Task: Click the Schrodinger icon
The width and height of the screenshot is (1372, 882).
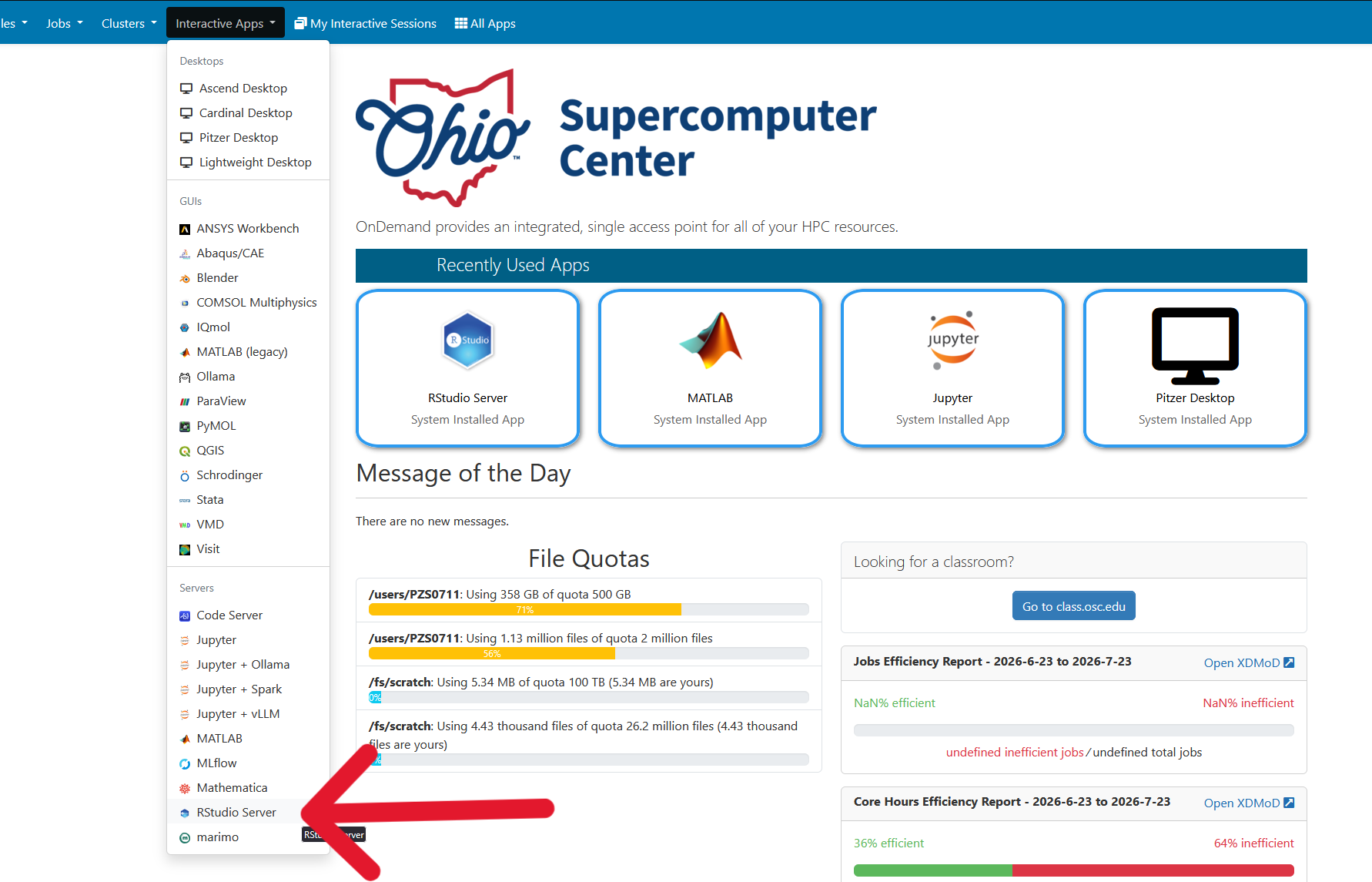Action: (185, 475)
